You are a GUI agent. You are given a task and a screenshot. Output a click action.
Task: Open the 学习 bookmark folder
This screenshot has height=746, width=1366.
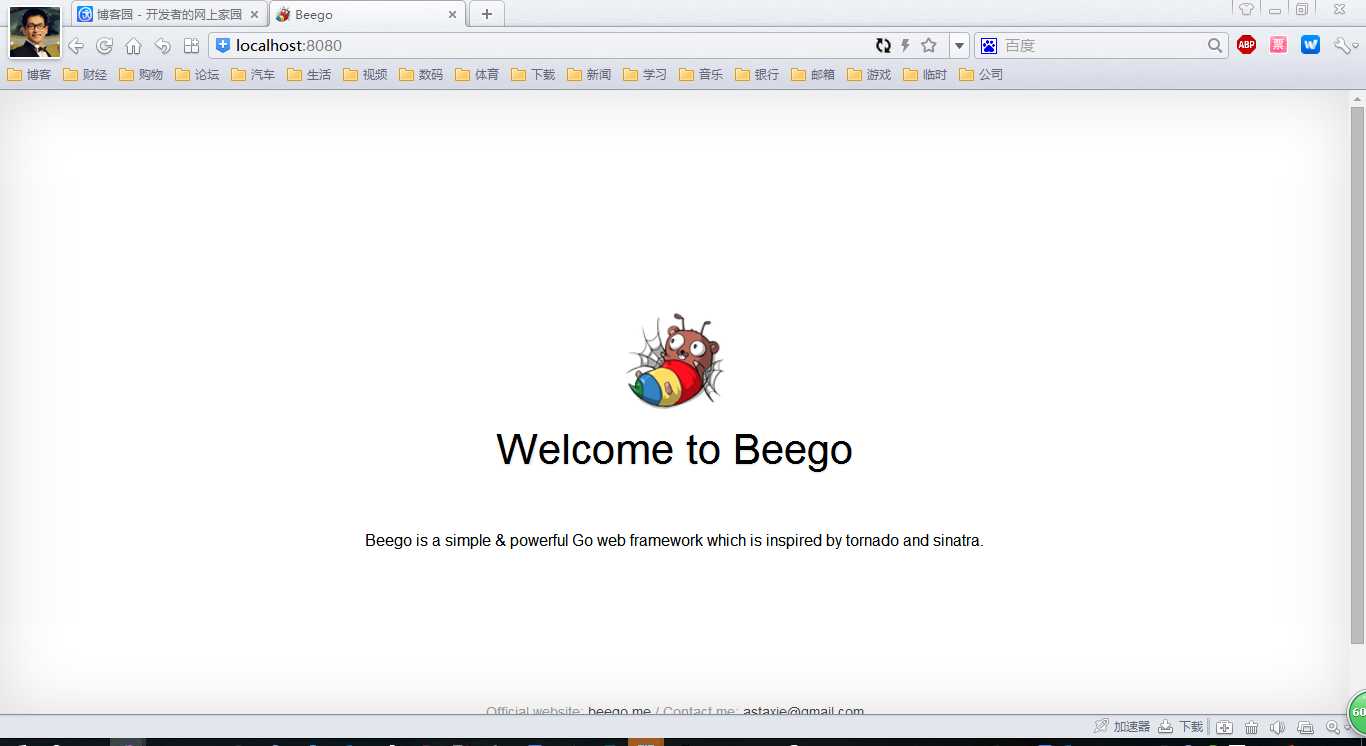point(645,75)
